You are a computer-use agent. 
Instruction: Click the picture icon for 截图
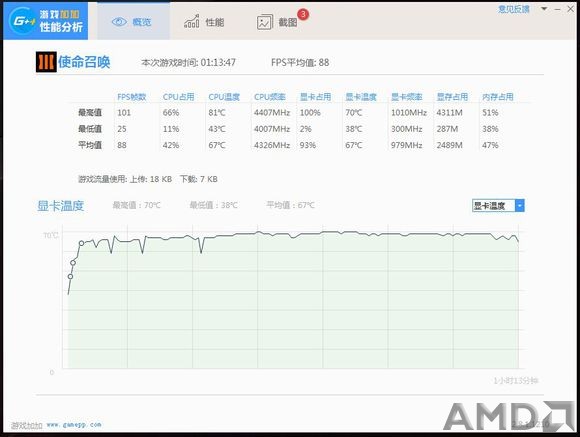point(264,22)
